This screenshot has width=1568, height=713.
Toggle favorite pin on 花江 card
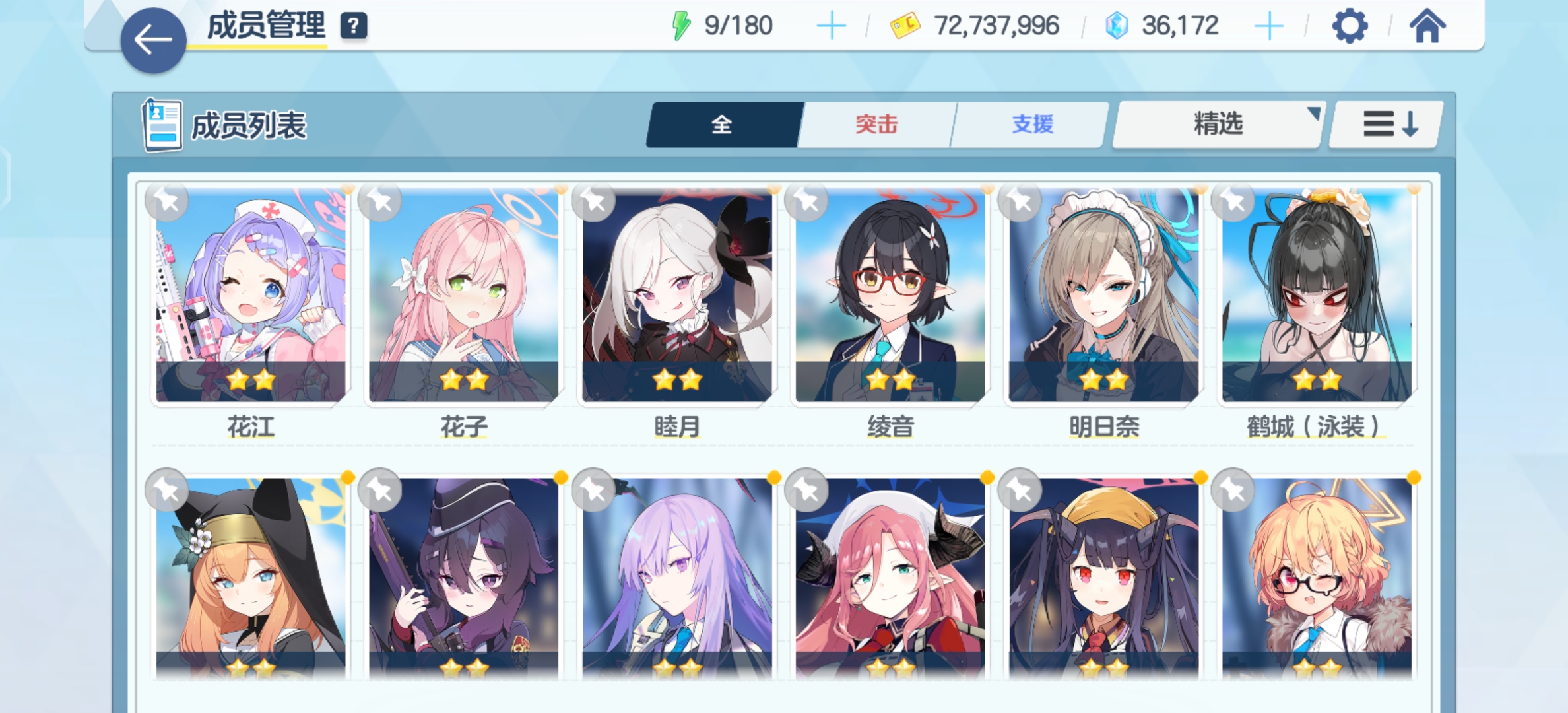click(x=167, y=201)
